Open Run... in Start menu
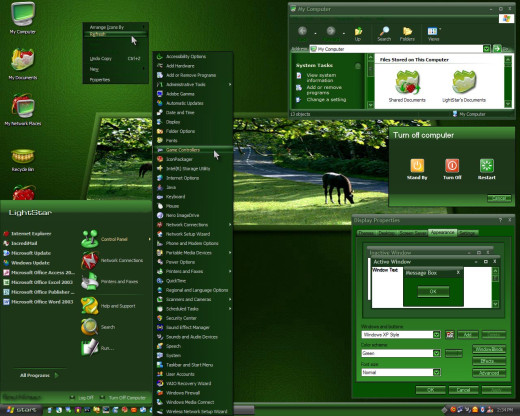Viewport: 520px width, 416px height. click(x=98, y=348)
